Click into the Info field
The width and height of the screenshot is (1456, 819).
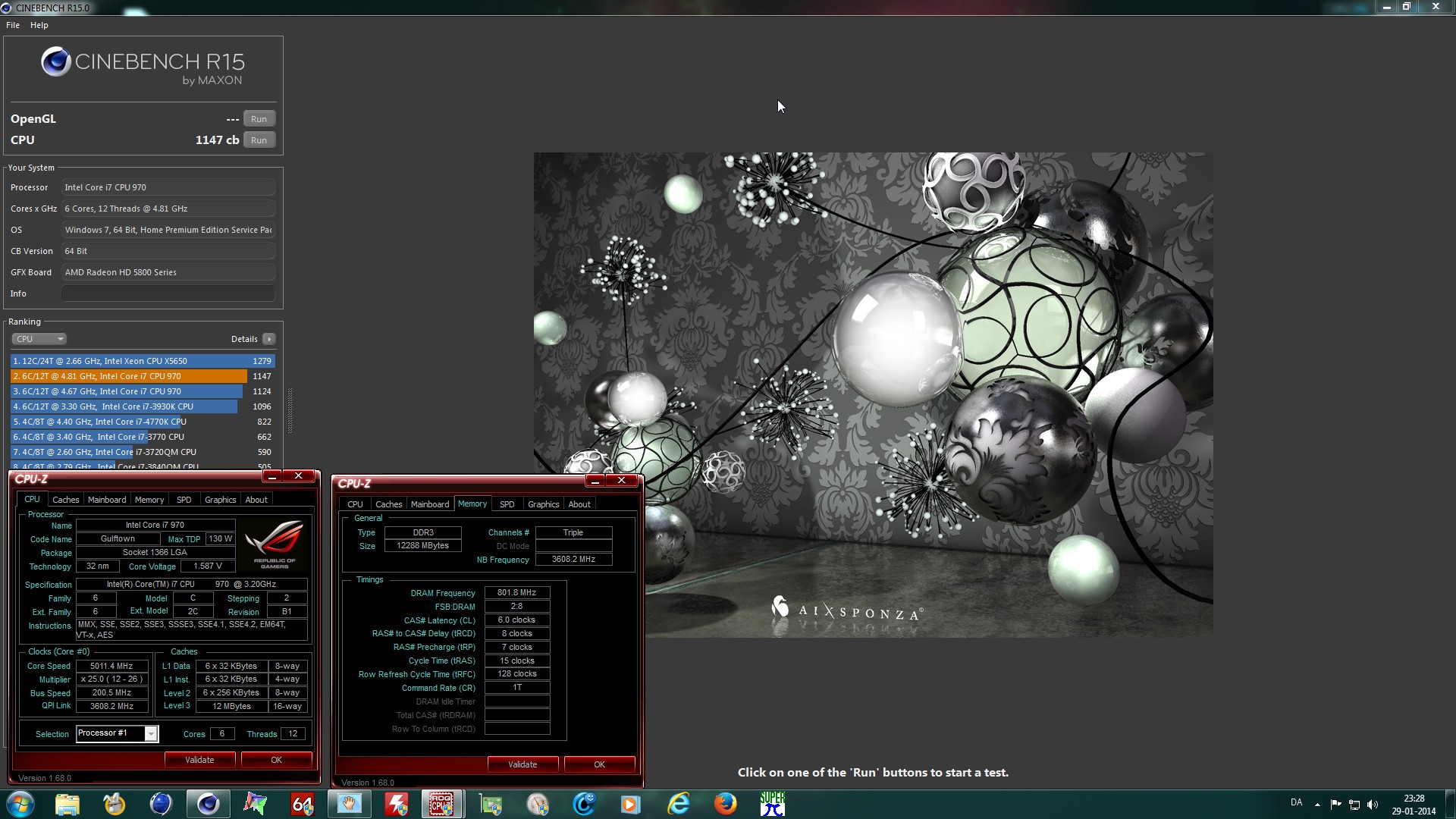[168, 293]
